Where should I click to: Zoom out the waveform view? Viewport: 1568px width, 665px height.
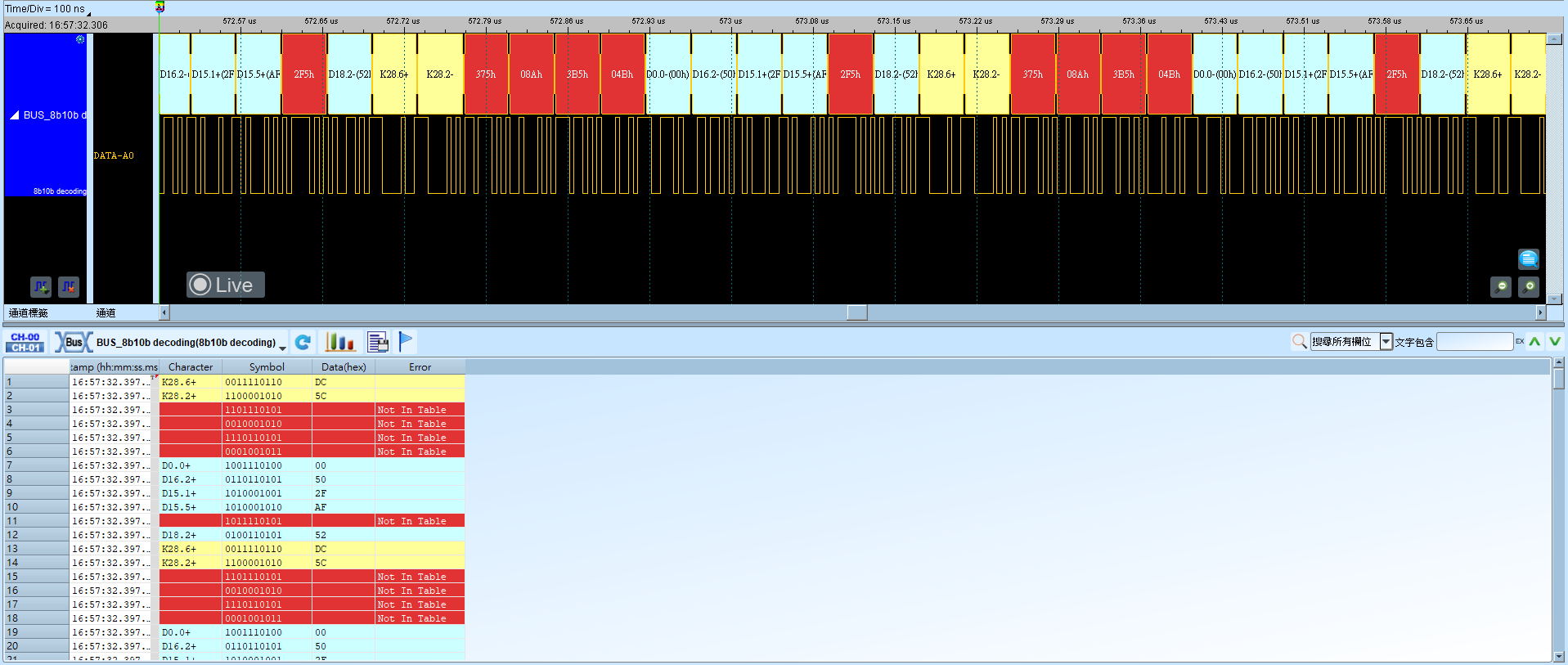point(1501,287)
